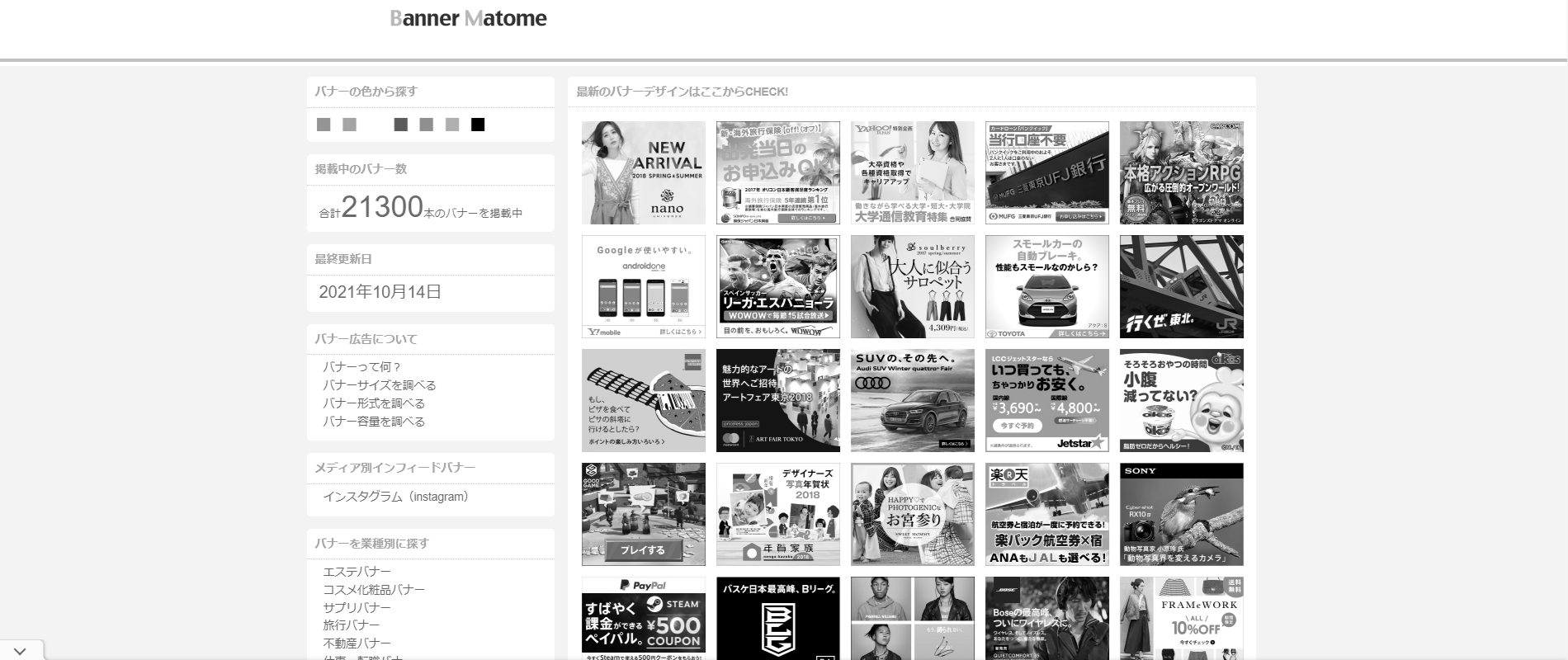The height and width of the screenshot is (660, 1568).
Task: Select the サプリバナー category
Action: [x=357, y=608]
